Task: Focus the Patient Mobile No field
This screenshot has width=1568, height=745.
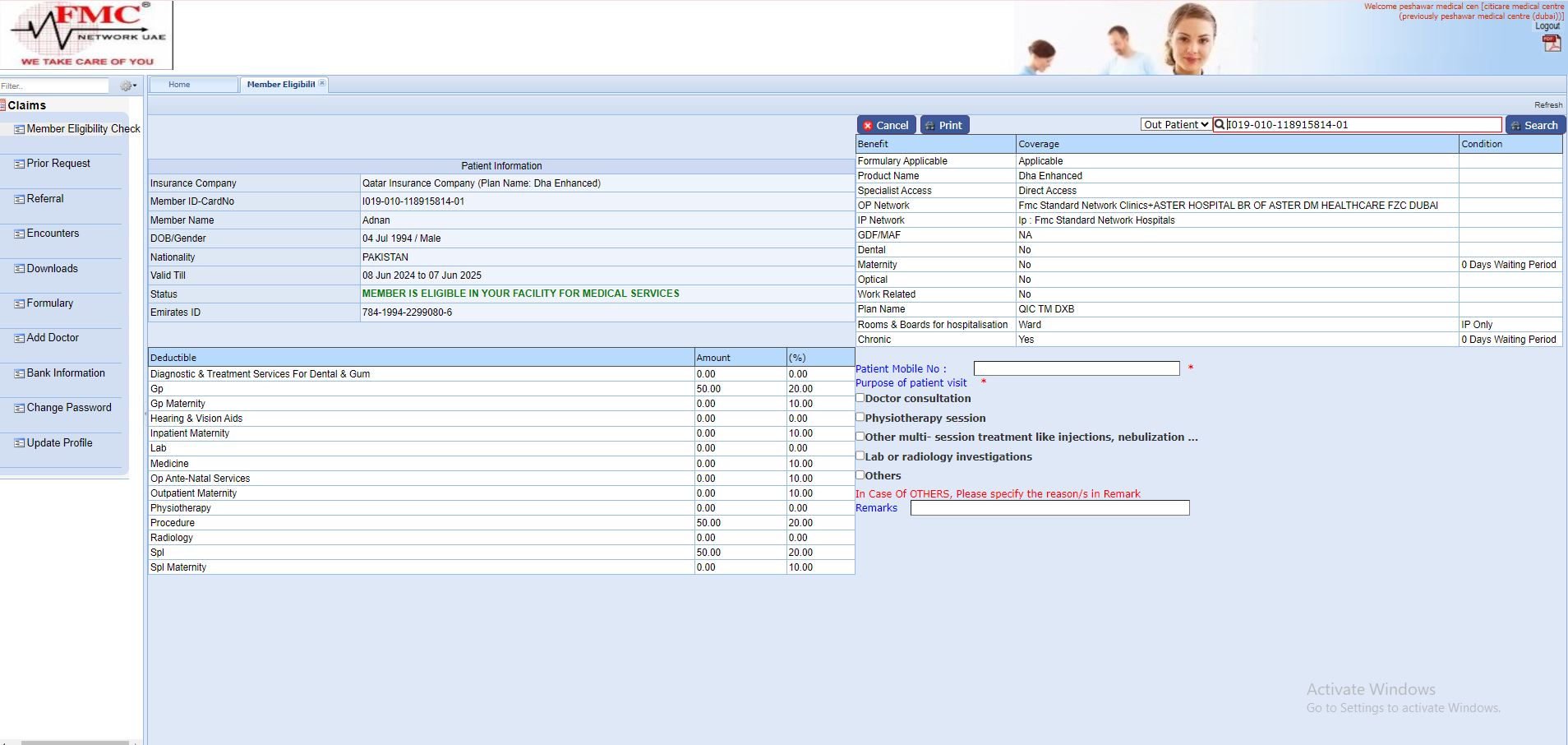Action: (1076, 368)
